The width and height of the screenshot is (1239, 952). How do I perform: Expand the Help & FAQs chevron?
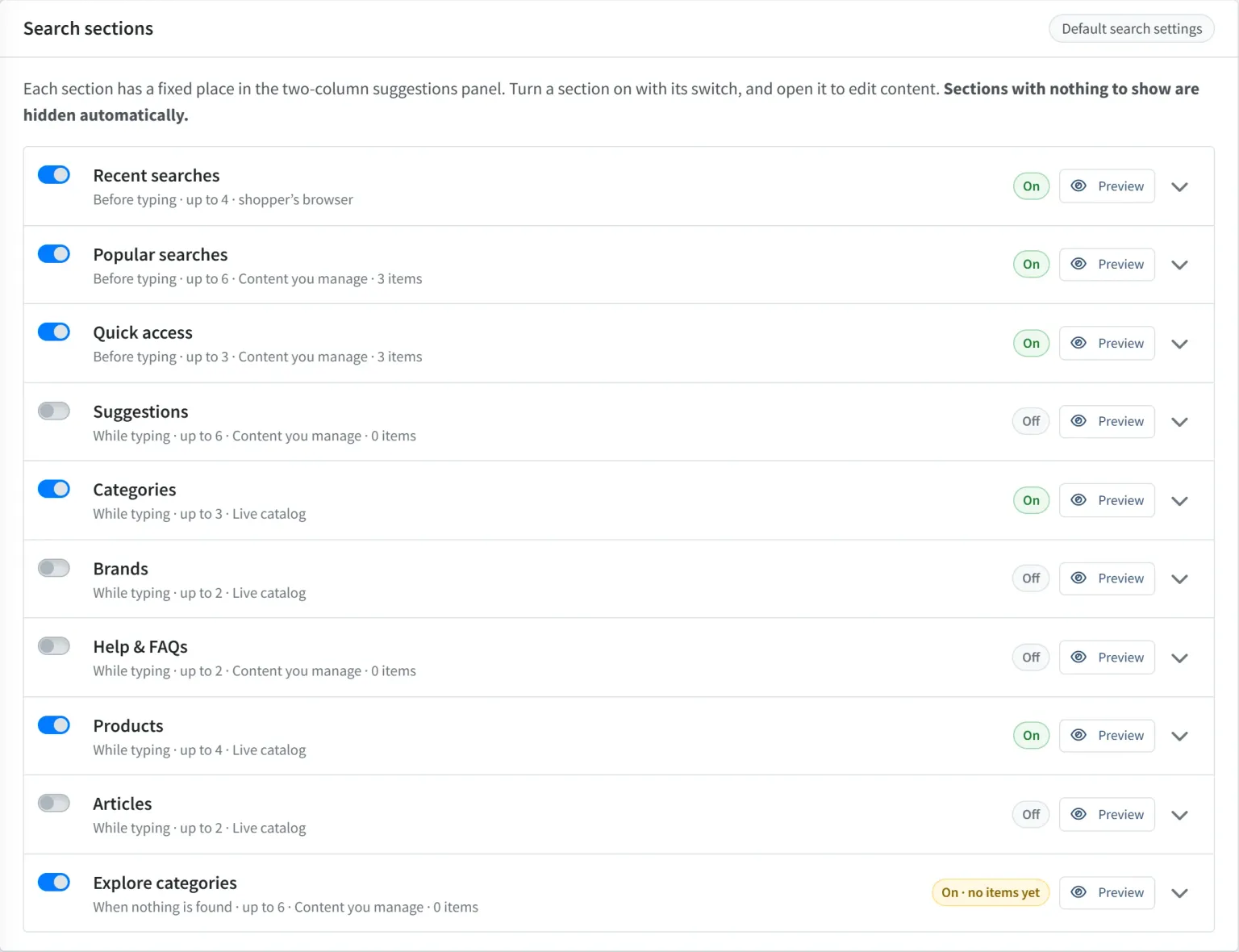[x=1179, y=658]
